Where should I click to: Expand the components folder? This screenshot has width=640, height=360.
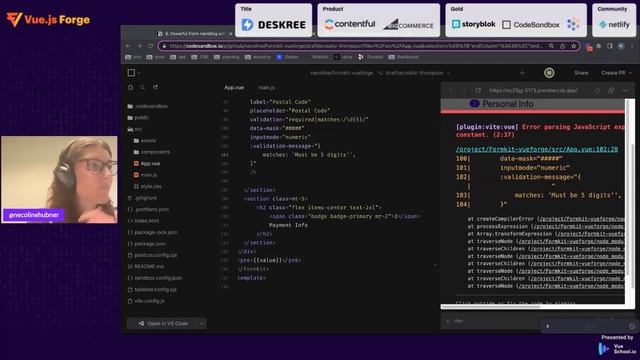(151, 152)
